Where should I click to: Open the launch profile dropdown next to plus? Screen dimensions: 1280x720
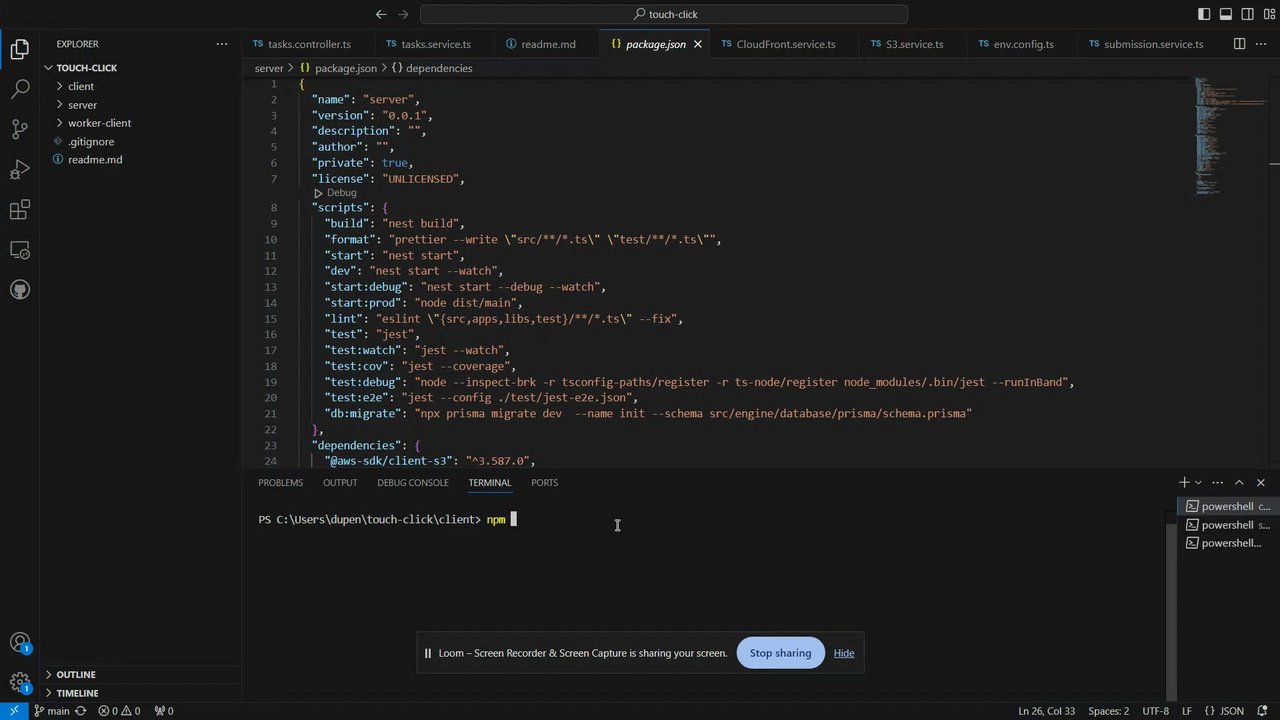tap(1198, 482)
